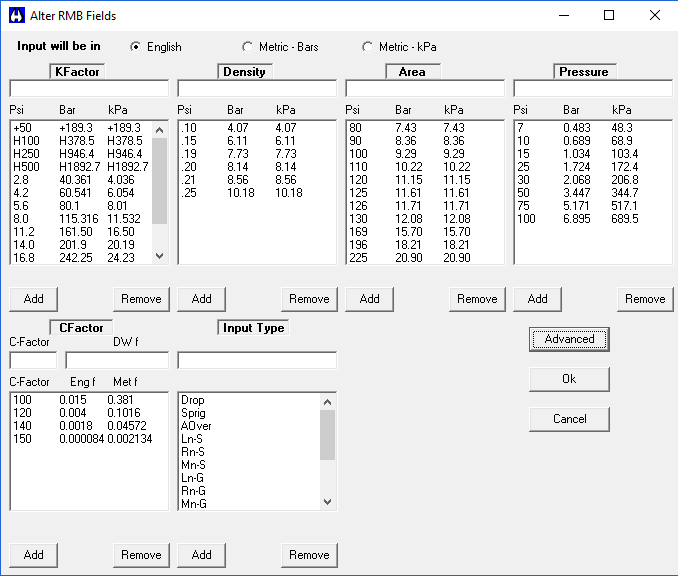Image resolution: width=678 pixels, height=576 pixels.
Task: Click the Cancel button
Action: coord(569,419)
